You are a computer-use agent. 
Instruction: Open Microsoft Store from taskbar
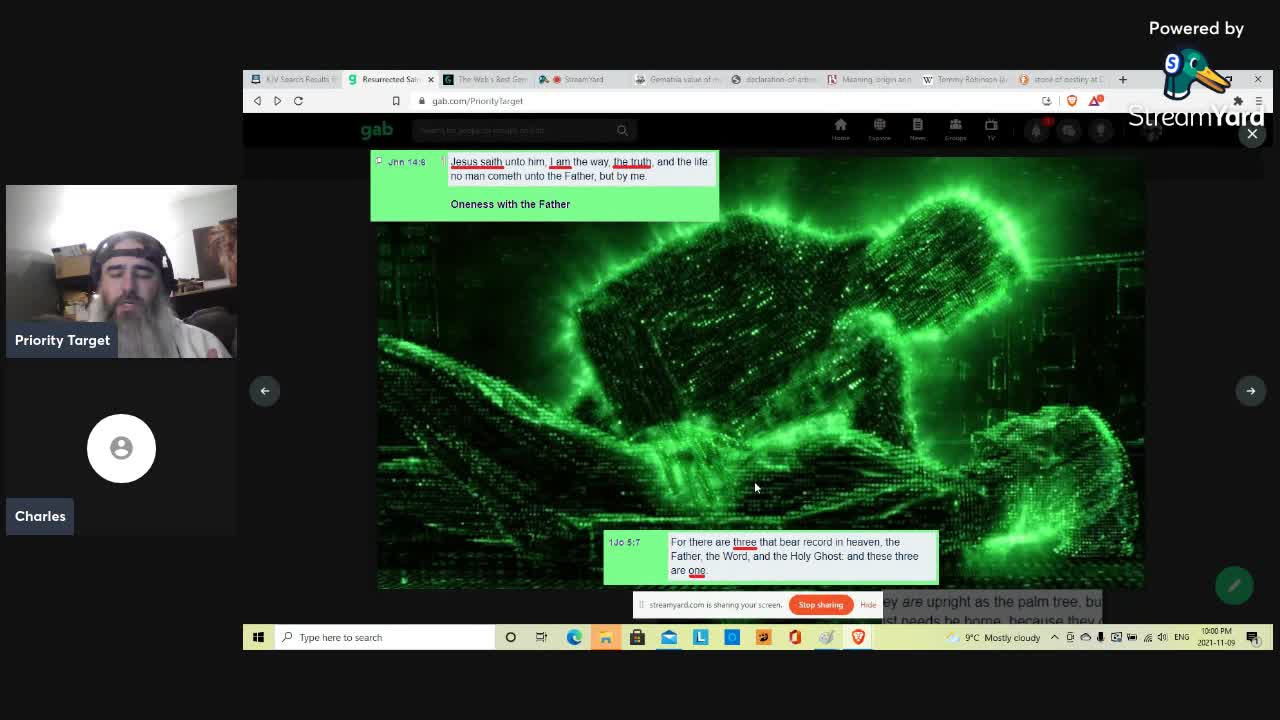[x=637, y=637]
